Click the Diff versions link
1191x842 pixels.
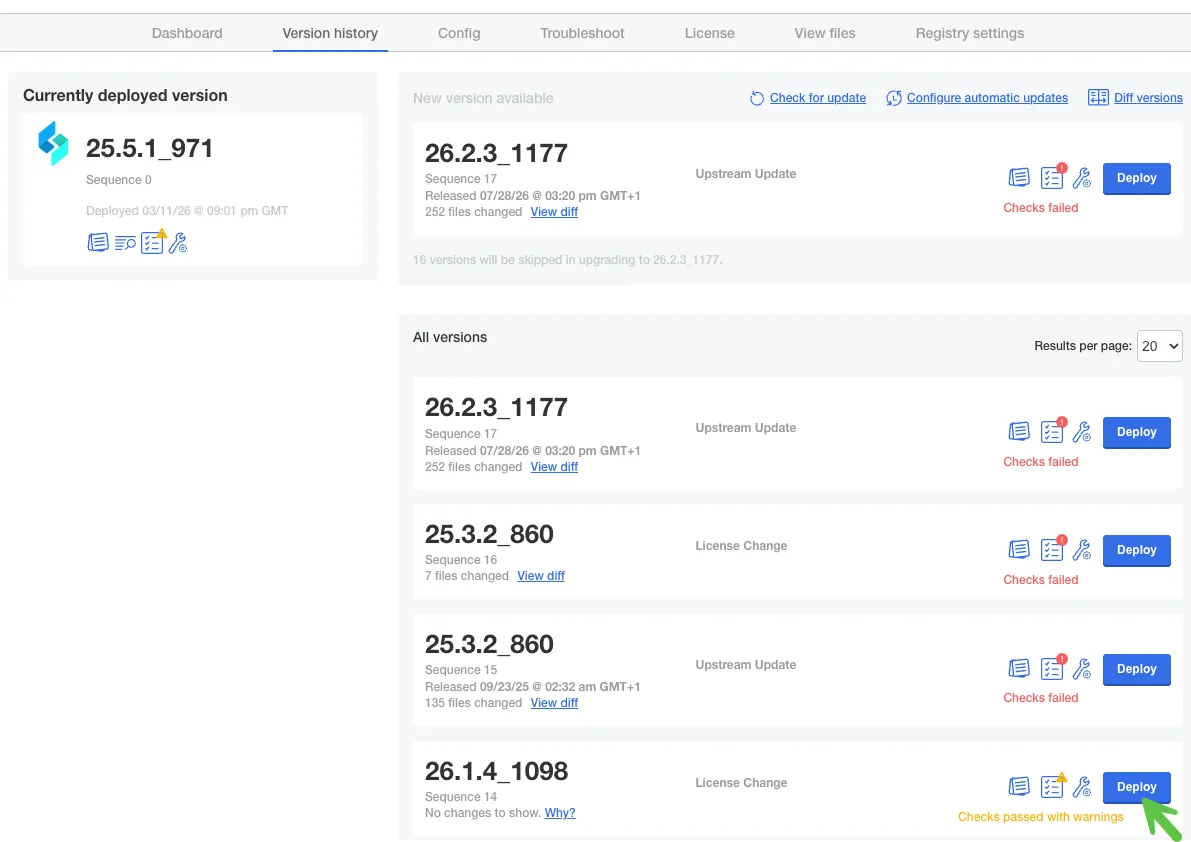point(1148,98)
